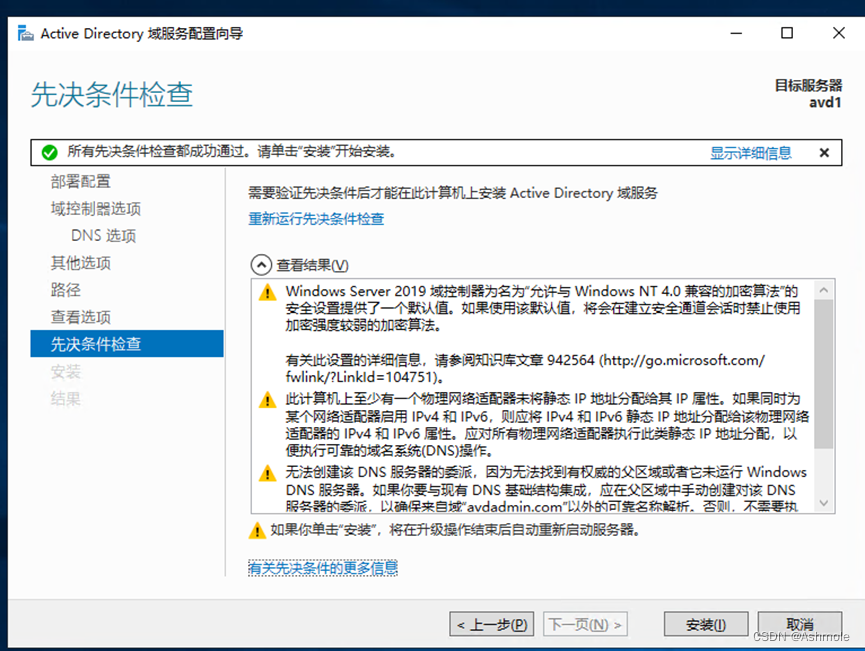The height and width of the screenshot is (651, 865).
Task: Select DNS 选项 step in sidebar
Action: tap(104, 236)
